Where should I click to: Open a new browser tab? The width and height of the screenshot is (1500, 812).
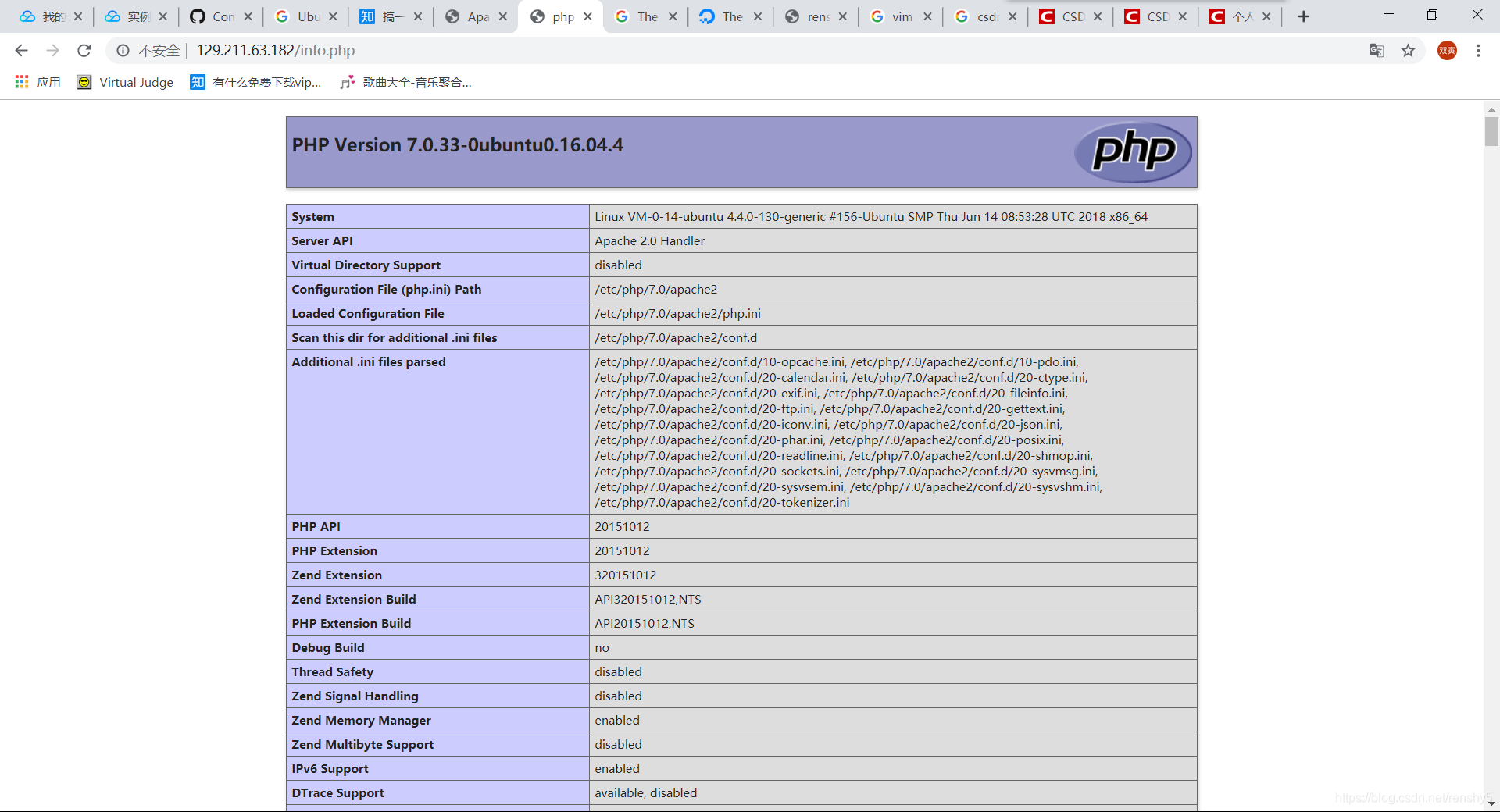[1303, 16]
